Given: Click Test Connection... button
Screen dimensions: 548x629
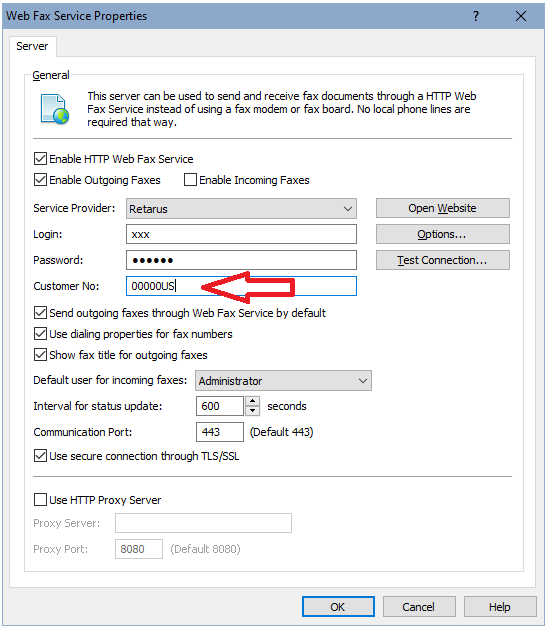Looking at the screenshot, I should (442, 260).
